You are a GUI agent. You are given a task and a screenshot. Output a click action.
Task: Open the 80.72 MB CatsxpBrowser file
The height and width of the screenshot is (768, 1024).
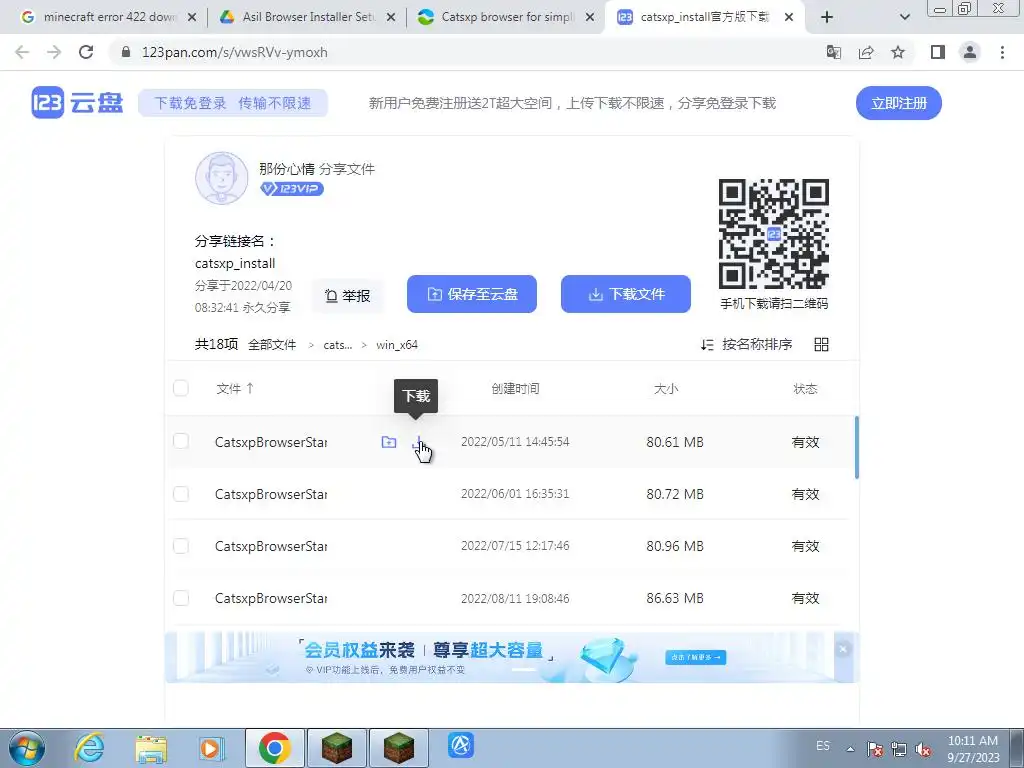[271, 494]
